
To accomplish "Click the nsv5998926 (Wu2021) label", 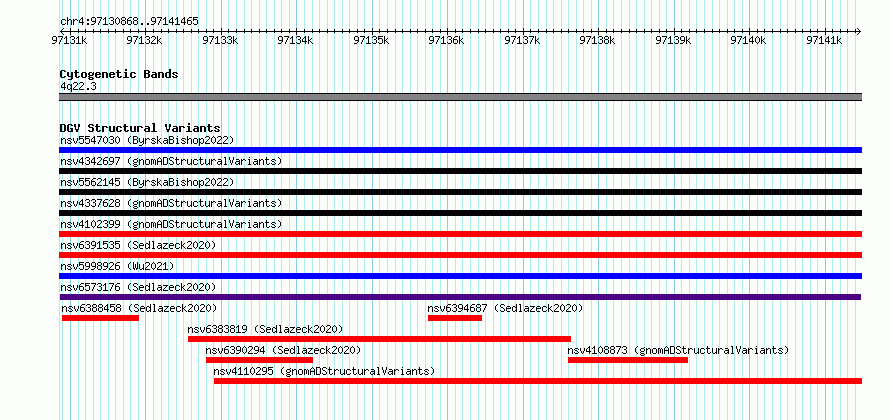I will (117, 266).
